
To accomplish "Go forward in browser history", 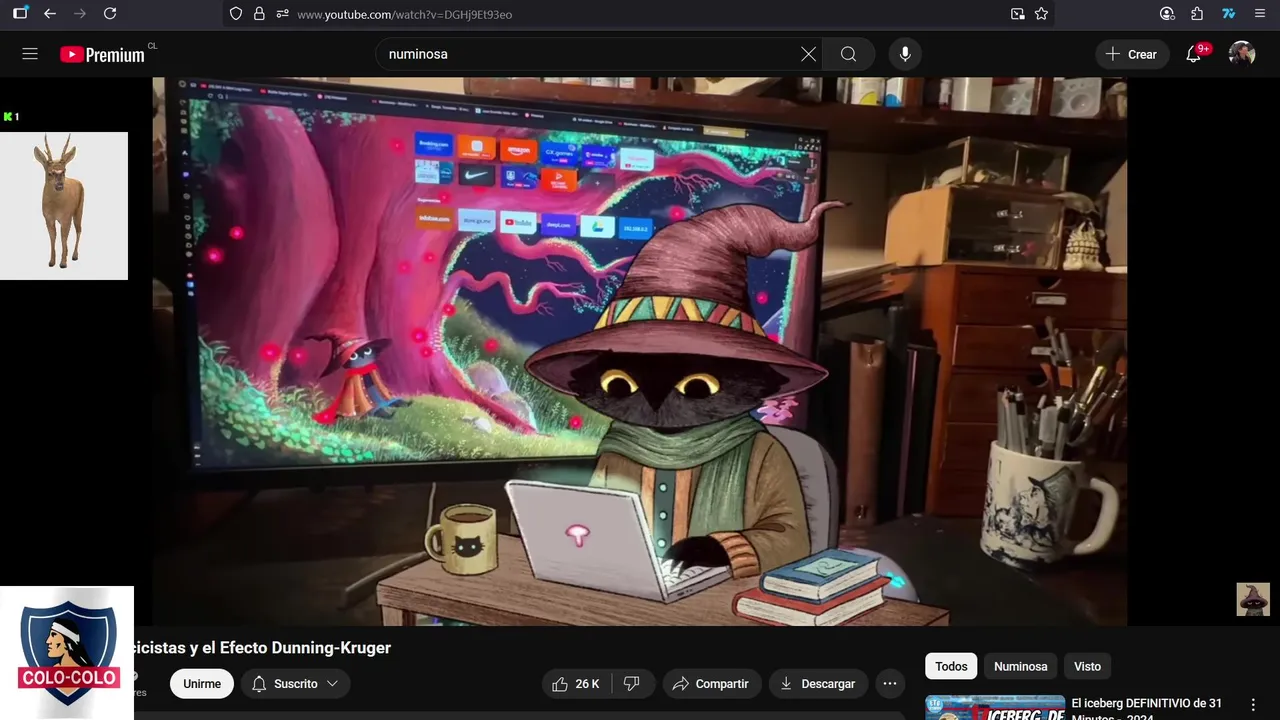I will click(80, 14).
